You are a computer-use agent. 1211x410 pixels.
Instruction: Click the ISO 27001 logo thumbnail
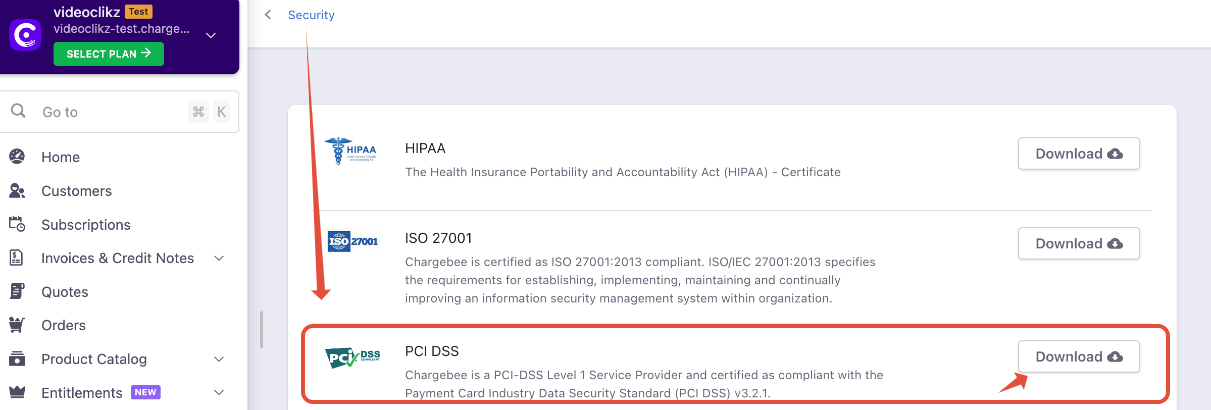(353, 241)
